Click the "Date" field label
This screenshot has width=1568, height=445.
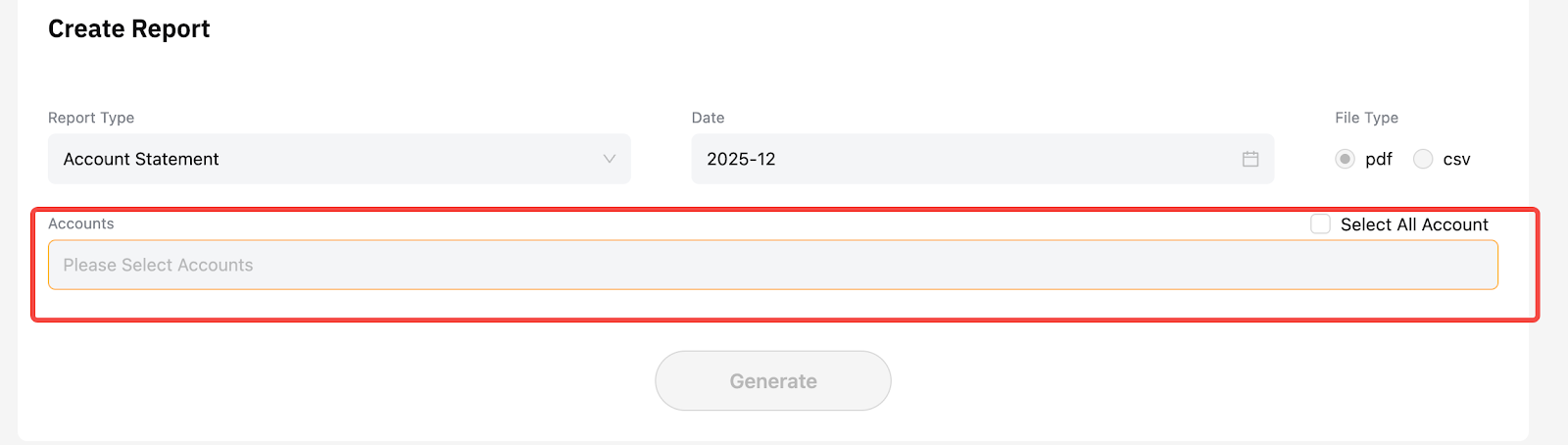(708, 118)
